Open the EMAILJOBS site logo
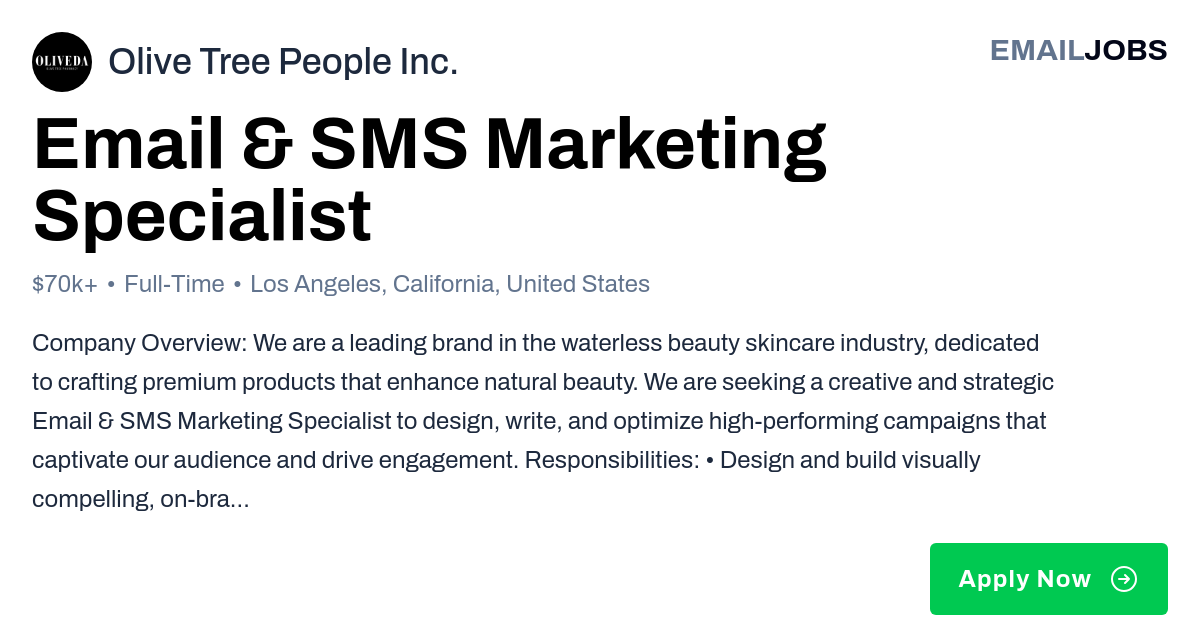Image resolution: width=1200 pixels, height=630 pixels. click(1078, 50)
